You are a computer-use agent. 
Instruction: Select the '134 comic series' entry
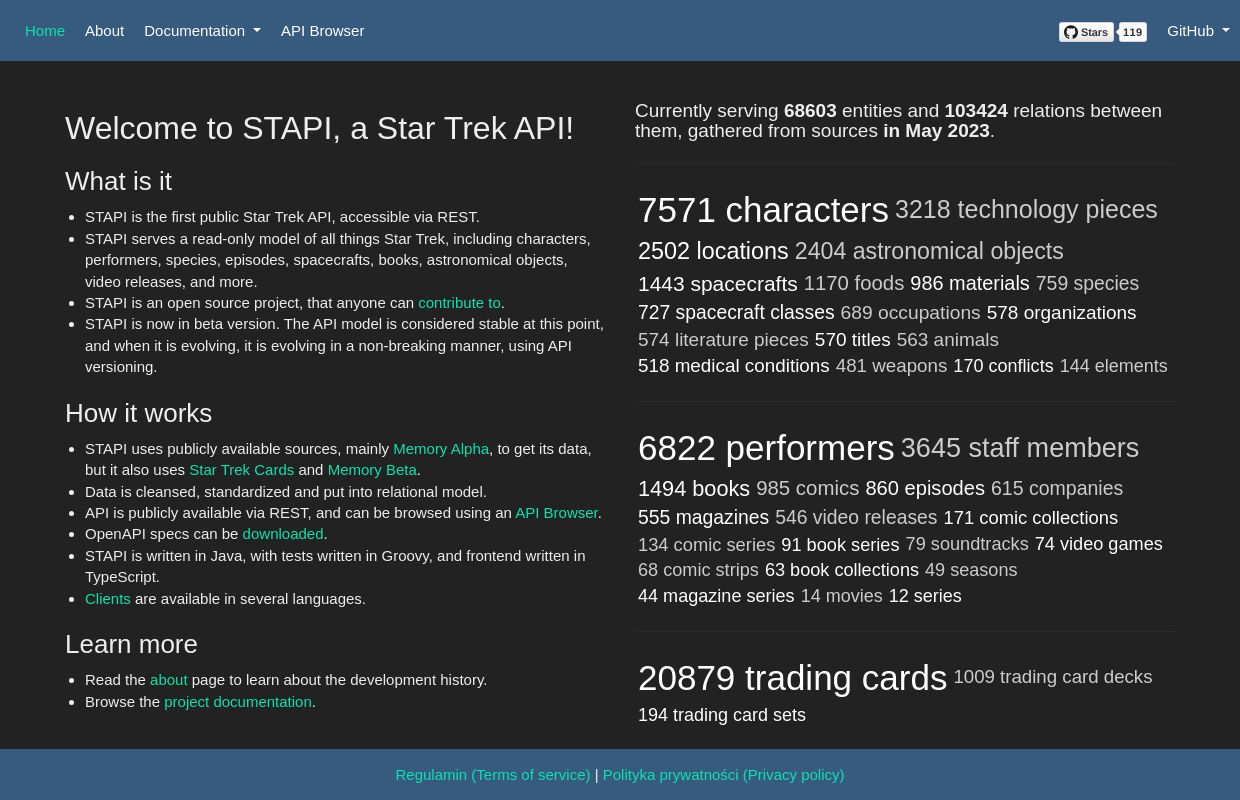707,545
